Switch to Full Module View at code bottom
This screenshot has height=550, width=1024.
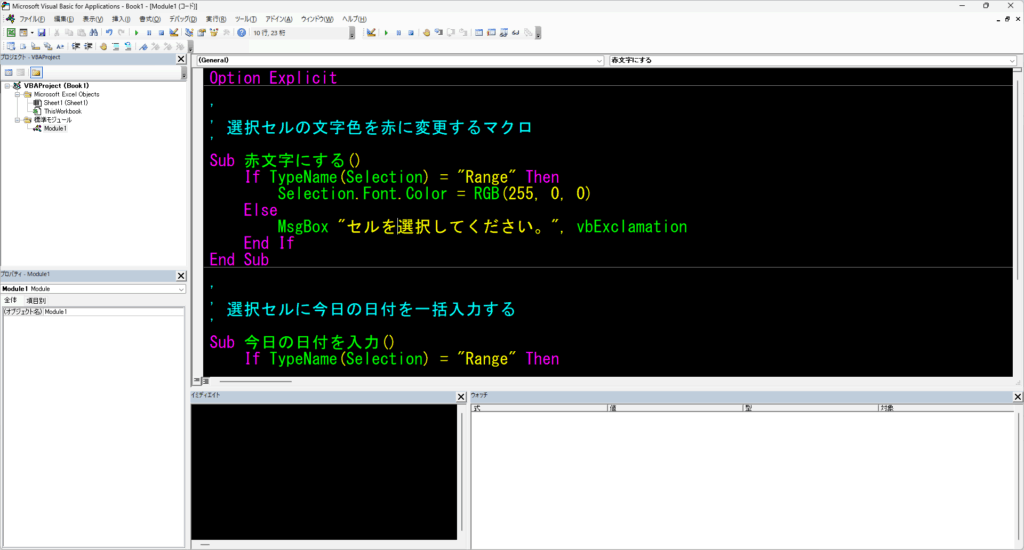[x=205, y=380]
